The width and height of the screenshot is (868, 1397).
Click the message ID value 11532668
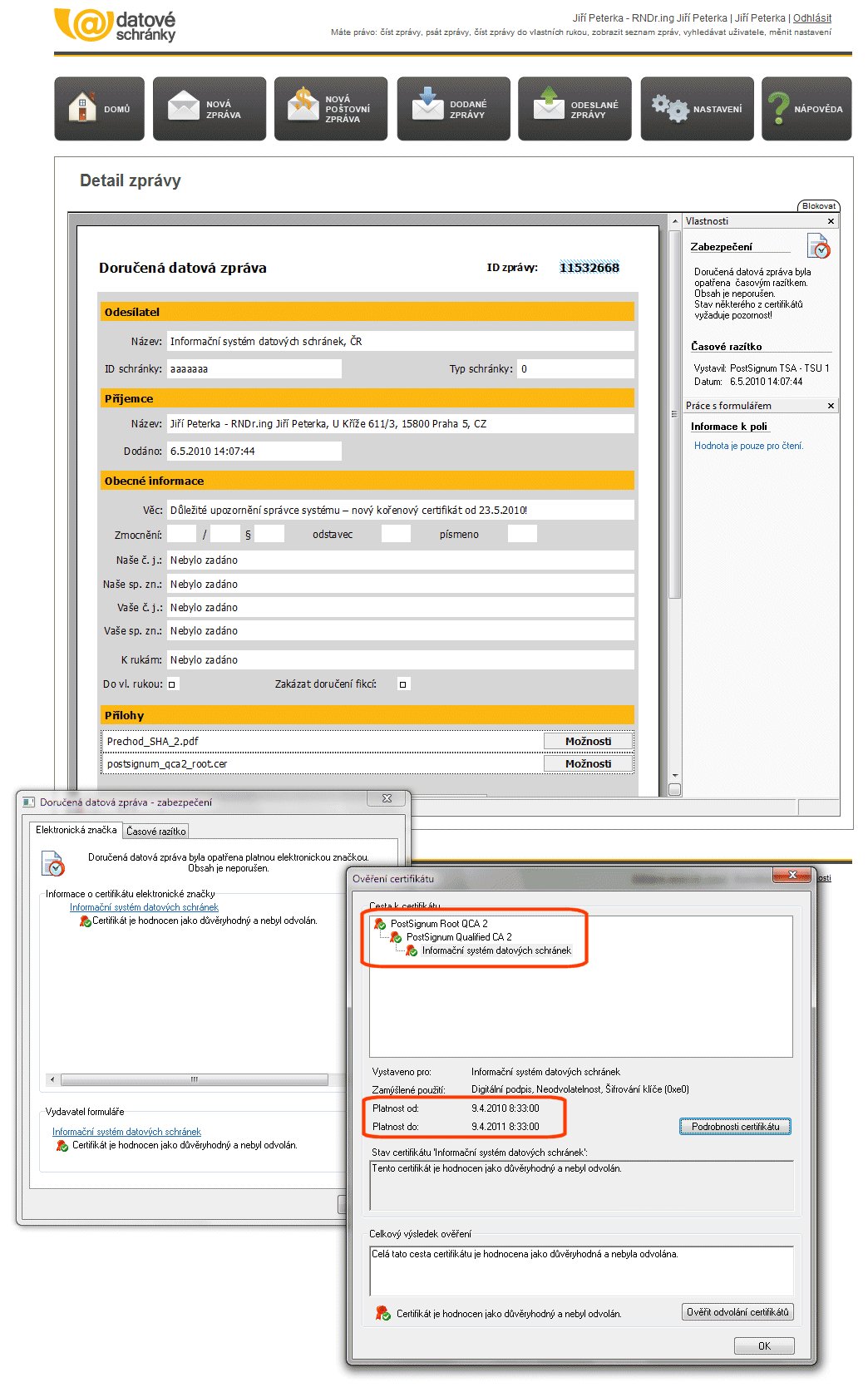pos(589,268)
